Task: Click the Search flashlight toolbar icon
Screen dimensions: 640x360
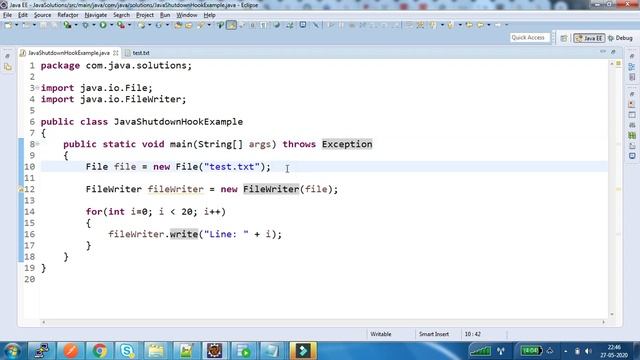Action: [x=201, y=25]
